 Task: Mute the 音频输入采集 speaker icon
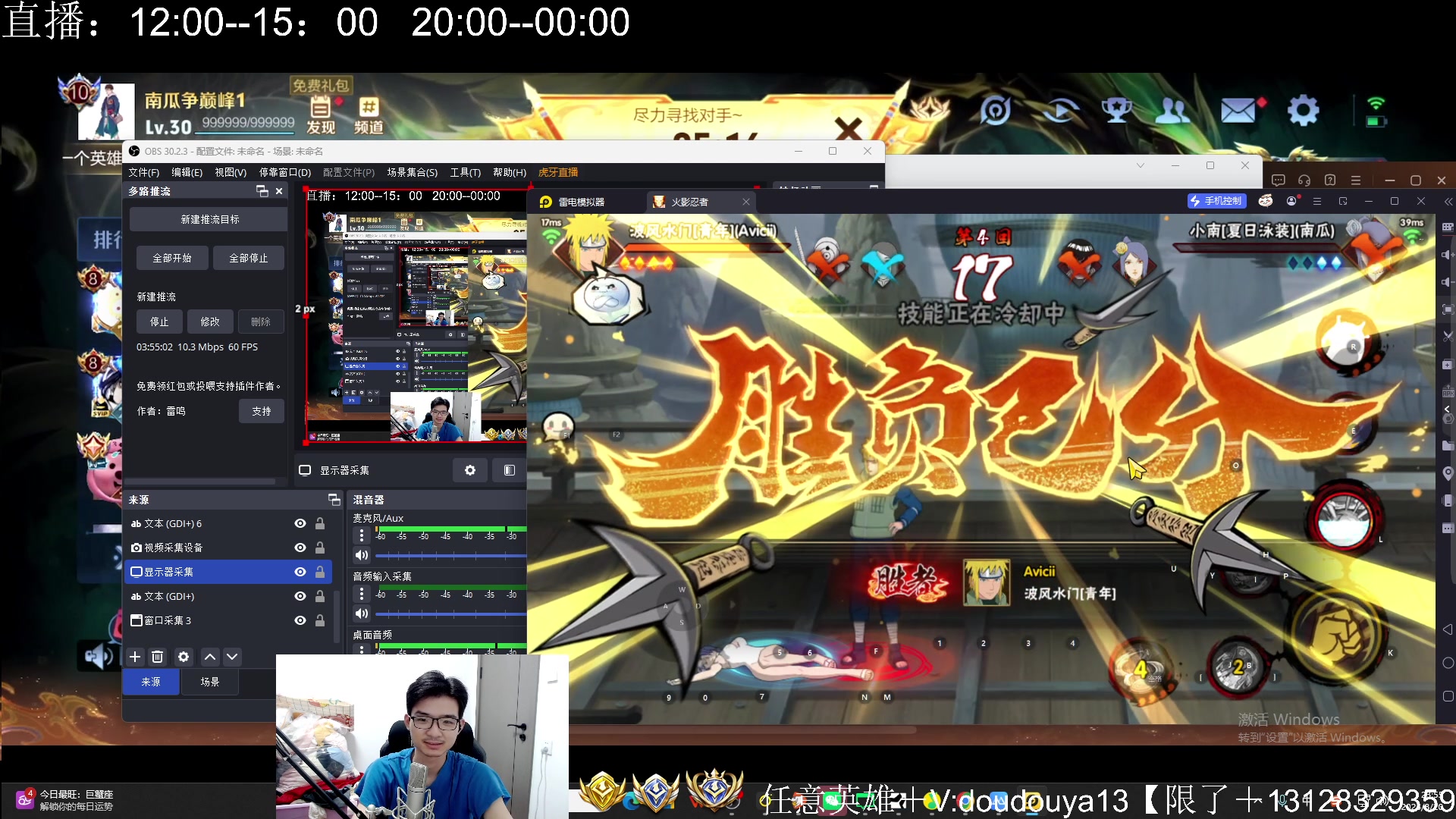362,613
